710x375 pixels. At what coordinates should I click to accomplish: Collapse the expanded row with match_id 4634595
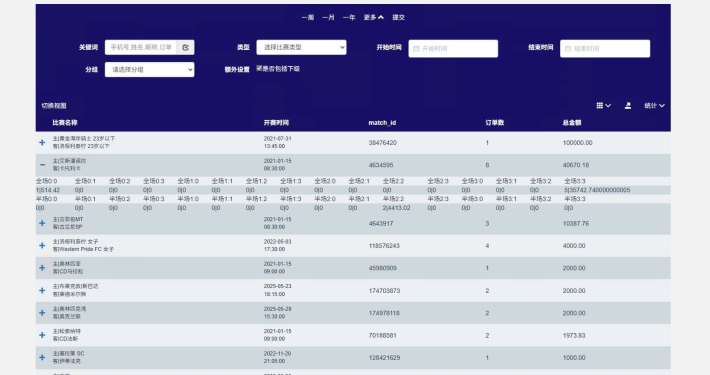[x=42, y=165]
